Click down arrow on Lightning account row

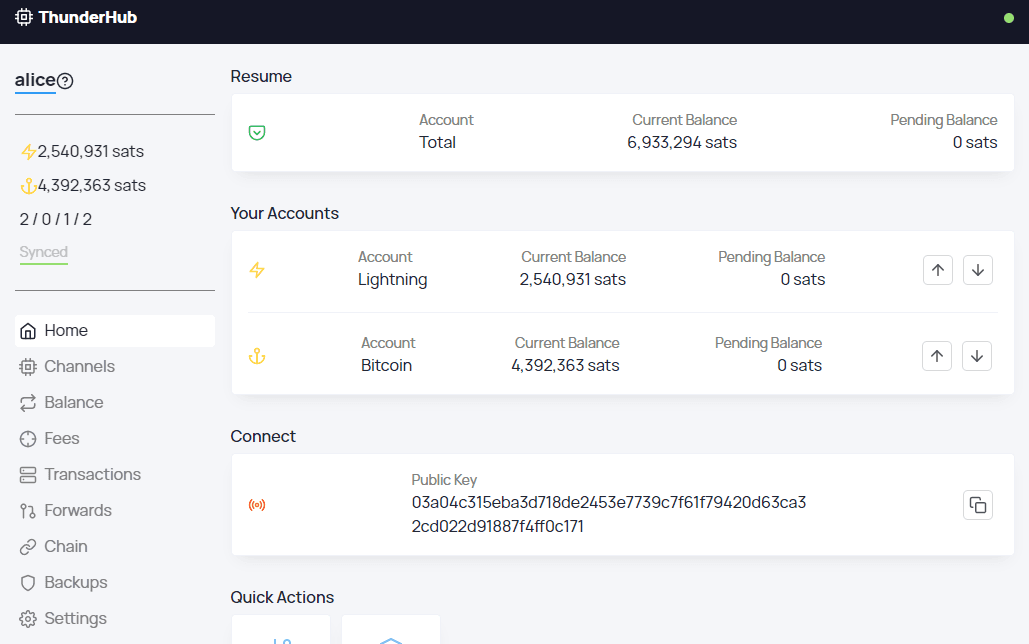click(x=977, y=270)
